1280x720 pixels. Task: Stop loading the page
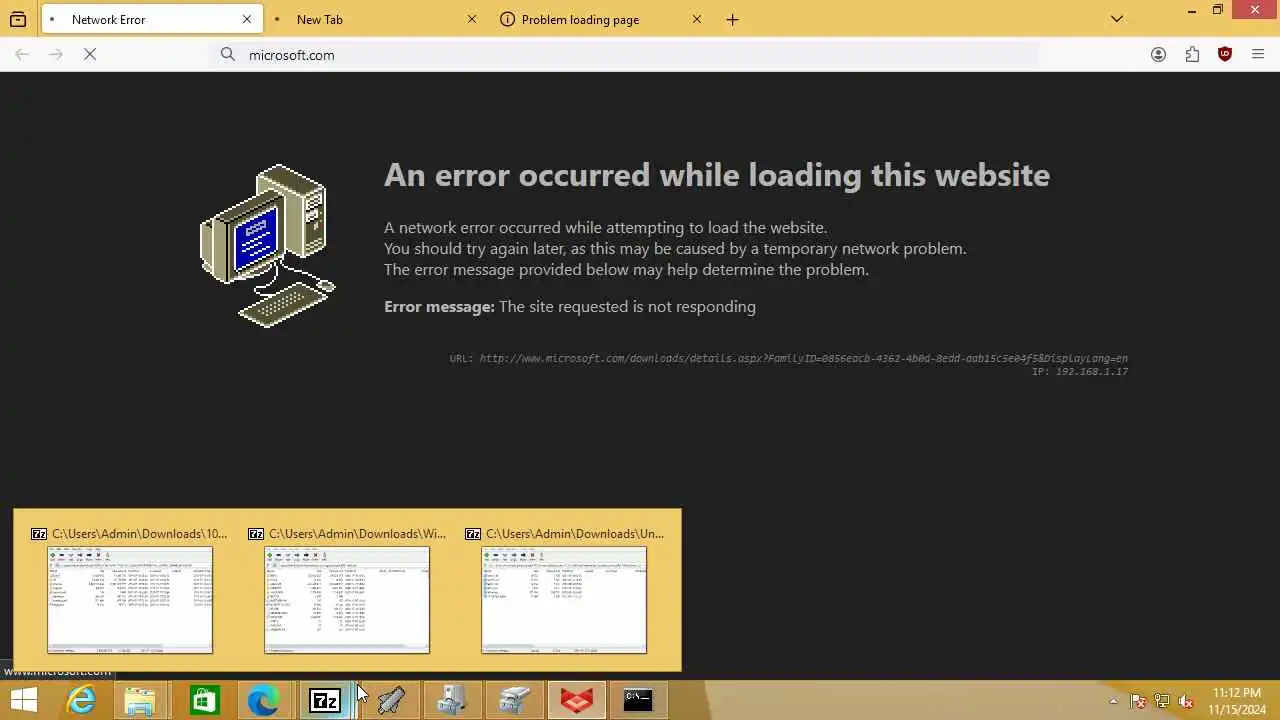click(90, 55)
